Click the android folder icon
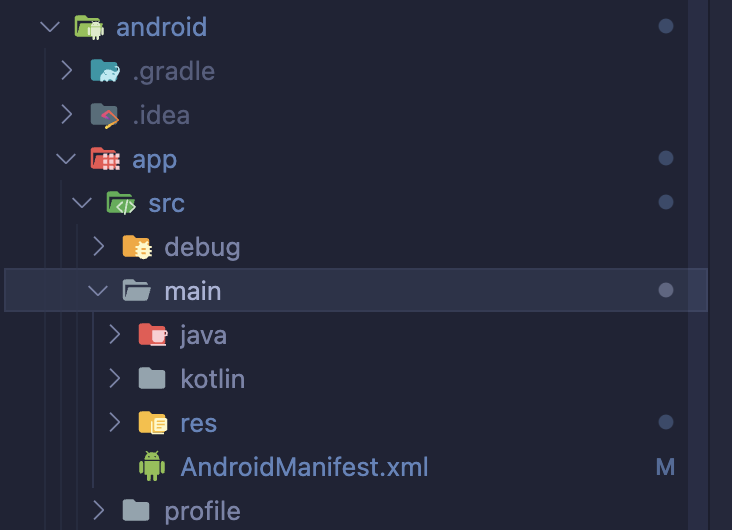732x530 pixels. [89, 27]
